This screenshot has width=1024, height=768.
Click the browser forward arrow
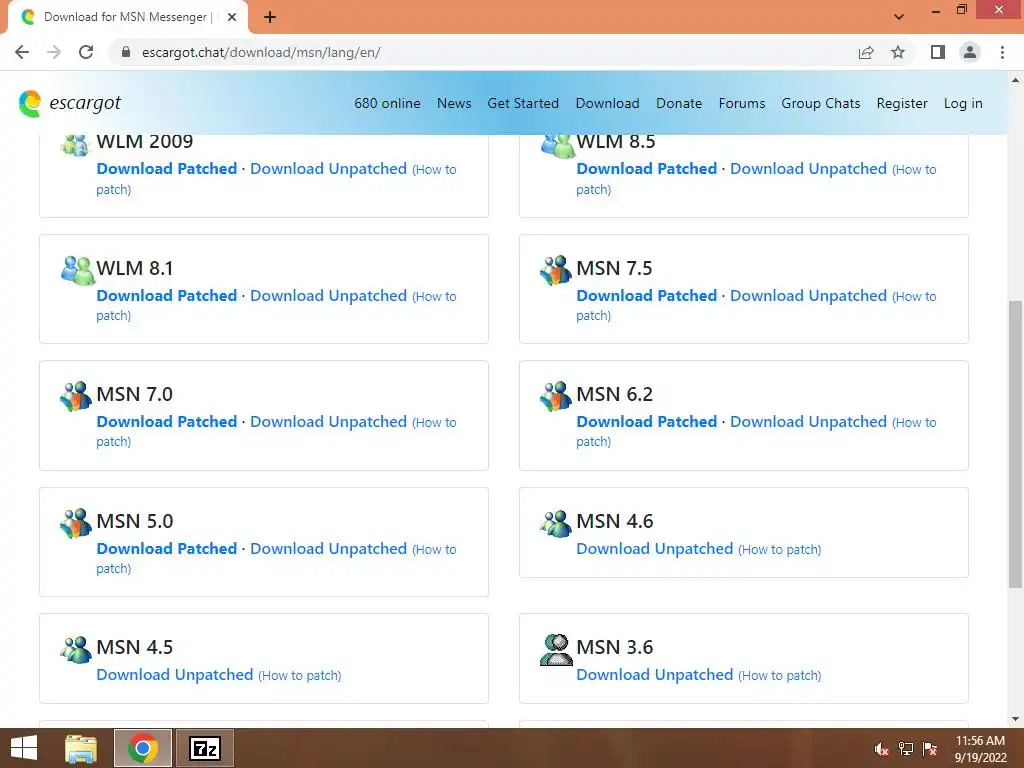[x=54, y=52]
